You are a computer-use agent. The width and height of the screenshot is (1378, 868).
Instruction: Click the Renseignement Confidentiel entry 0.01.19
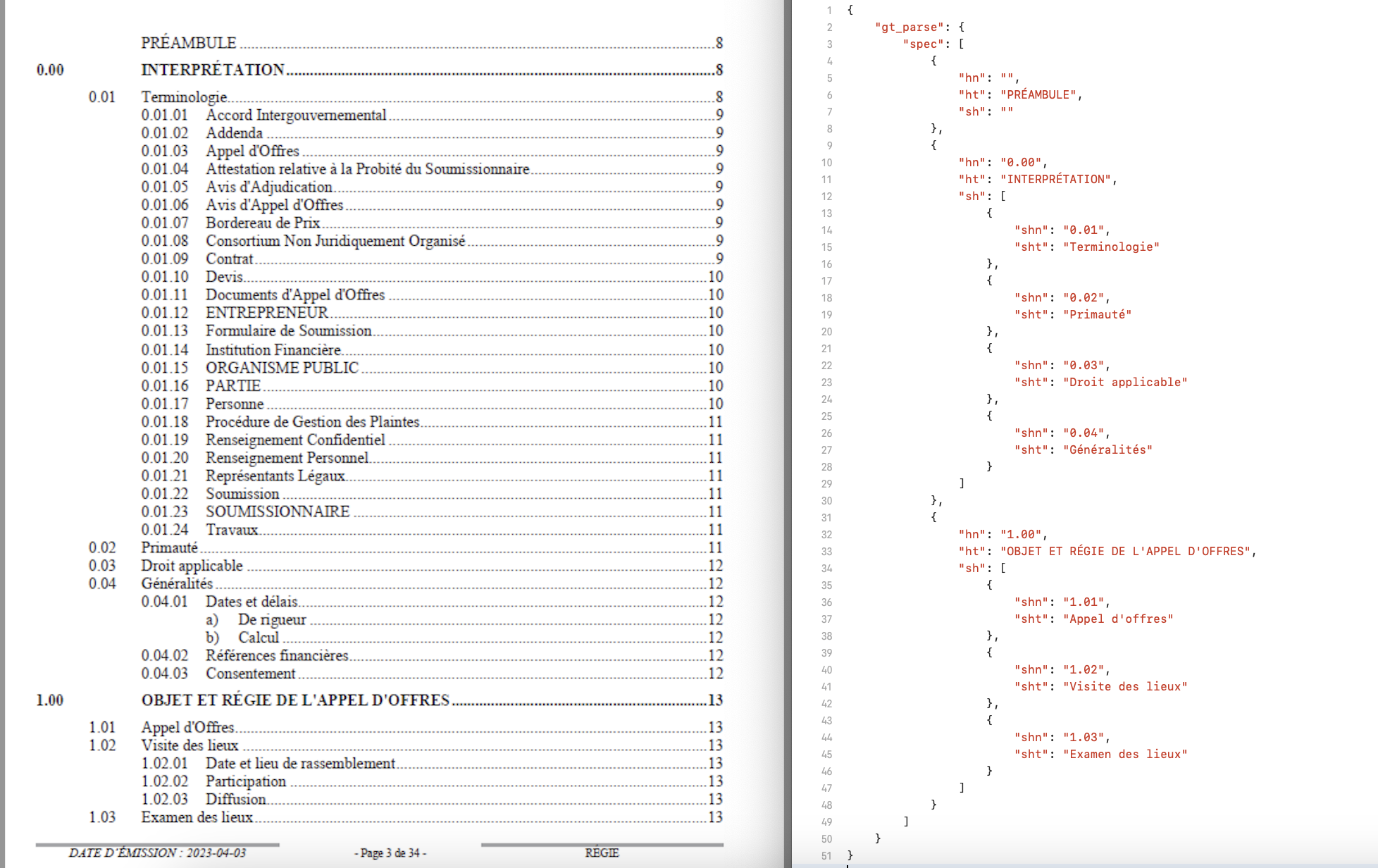(295, 440)
